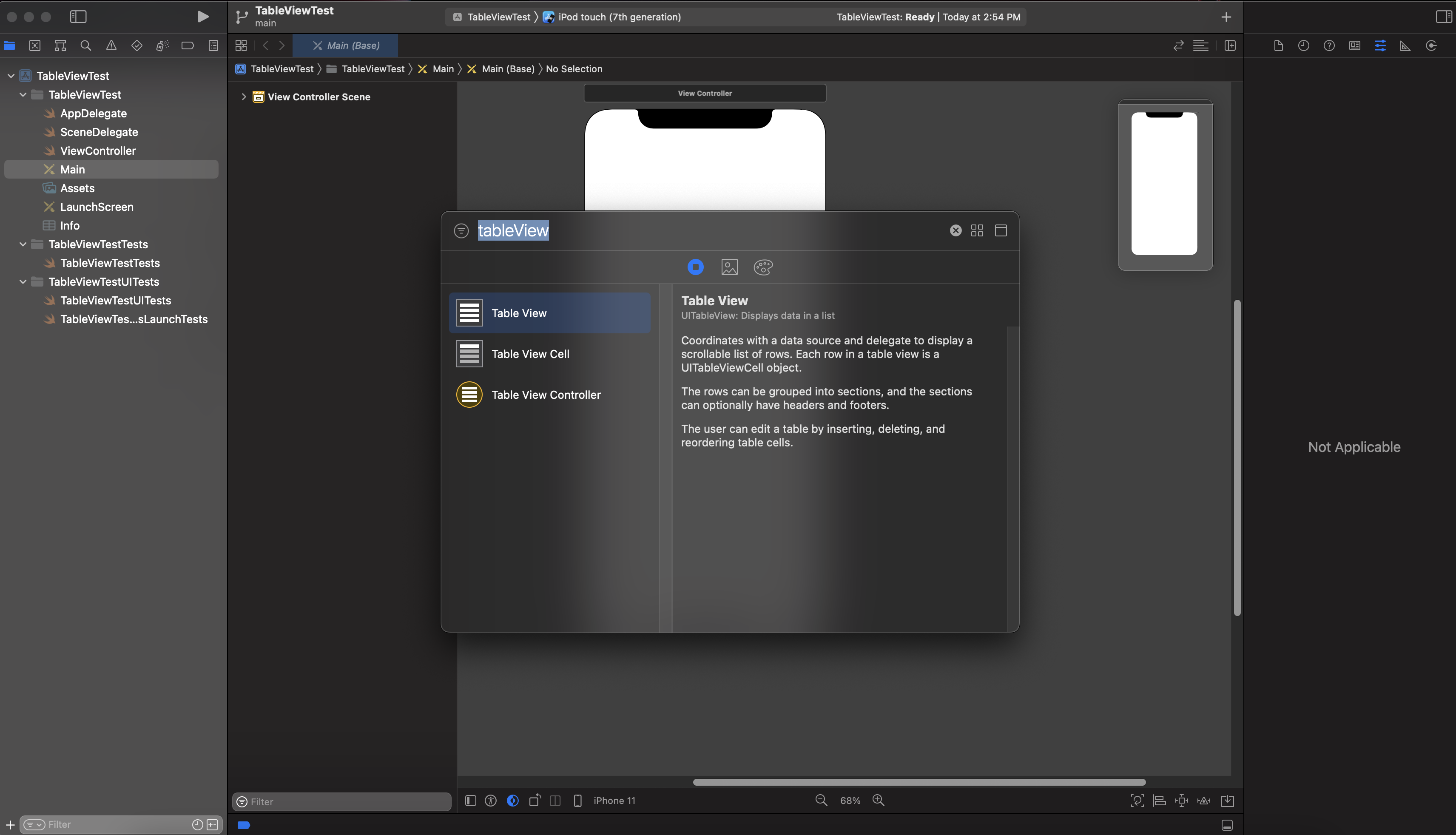
Task: Open the Find navigator magnifier icon
Action: (x=85, y=45)
